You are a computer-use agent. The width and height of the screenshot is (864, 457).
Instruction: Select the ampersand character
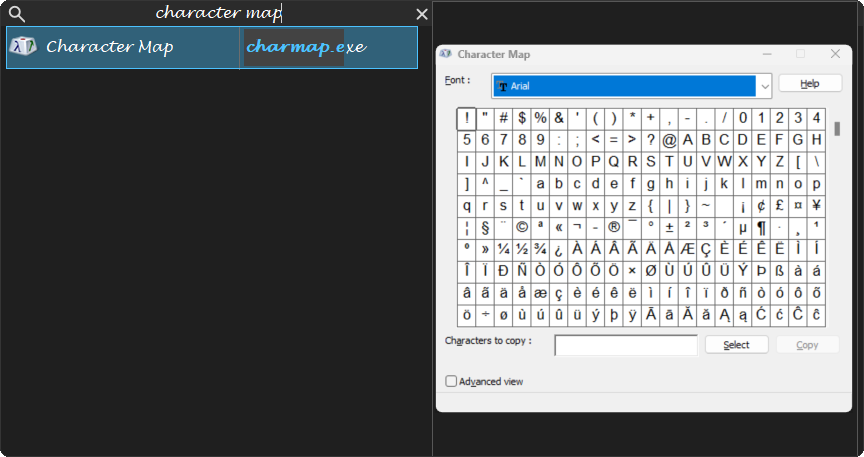pos(559,119)
